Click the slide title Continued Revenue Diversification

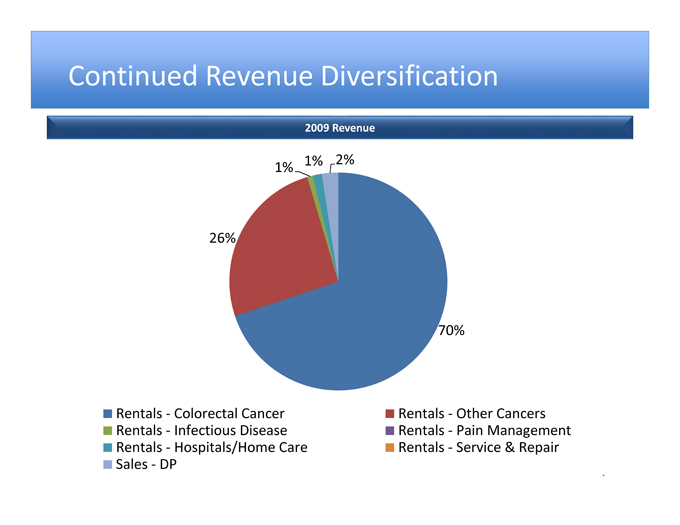point(283,76)
